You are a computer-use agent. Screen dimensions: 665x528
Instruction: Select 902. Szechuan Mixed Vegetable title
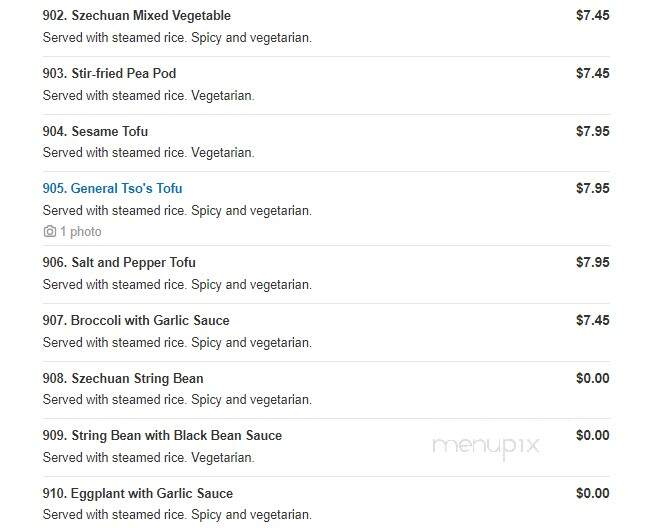point(137,16)
